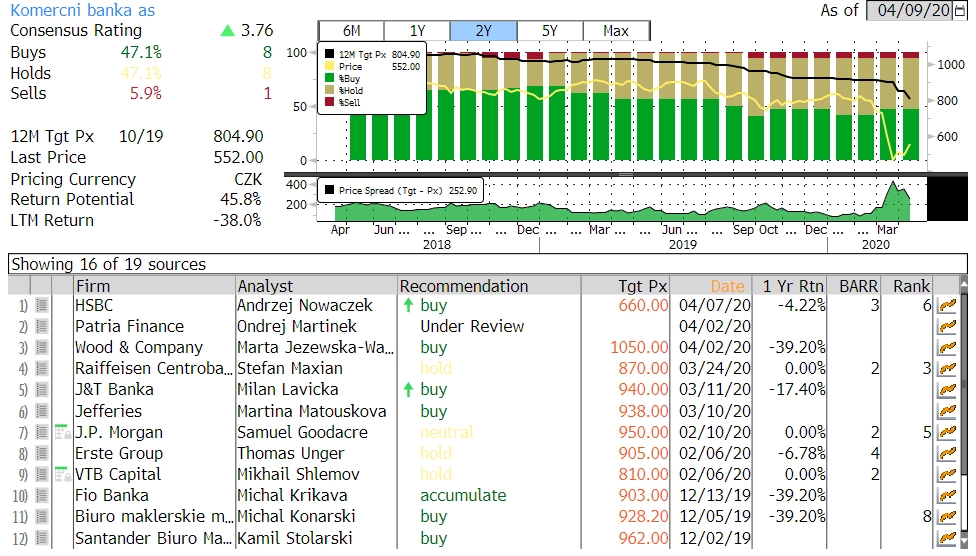This screenshot has width=976, height=556.
Task: Open the document icon for row 4 Raiffeisen
Action: click(42, 369)
